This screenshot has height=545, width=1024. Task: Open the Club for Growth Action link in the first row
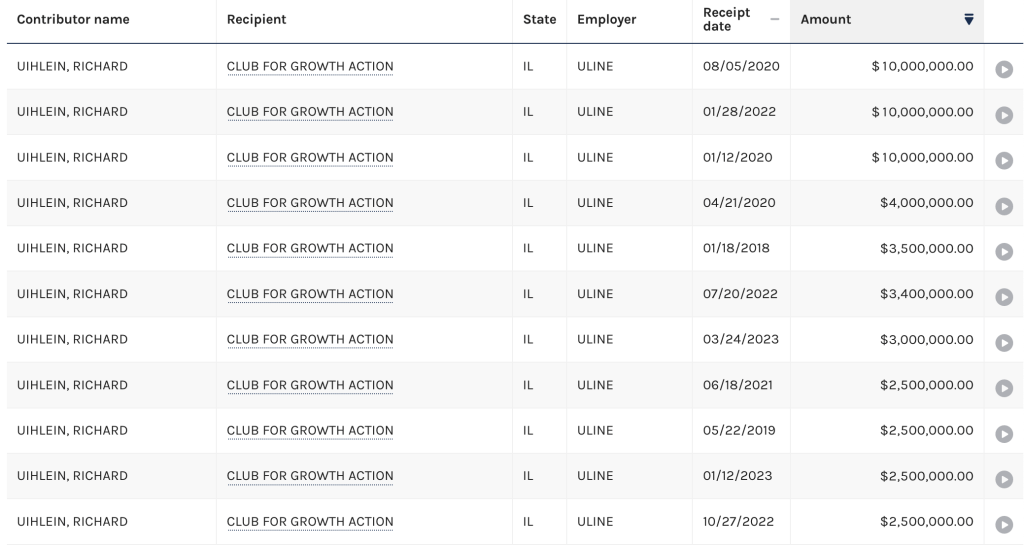click(x=310, y=67)
